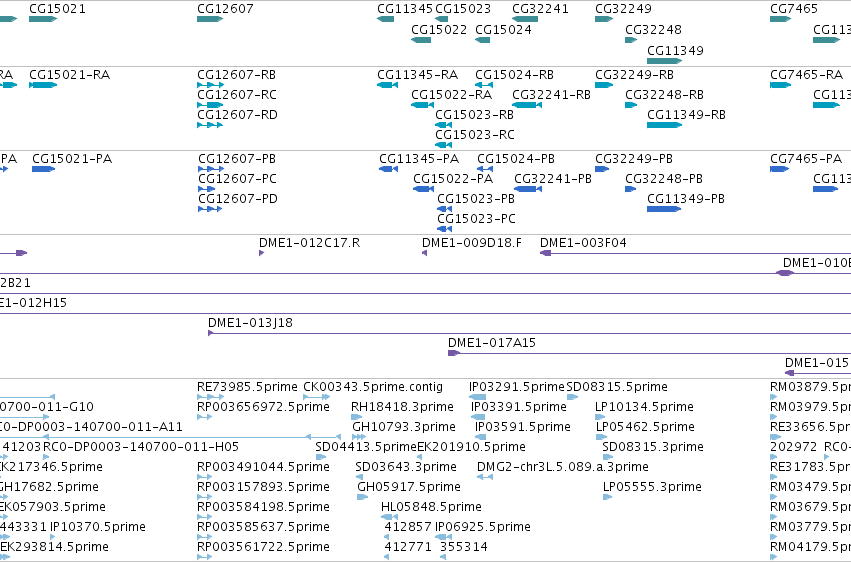Select the CG12607 gene glyph

210,19
